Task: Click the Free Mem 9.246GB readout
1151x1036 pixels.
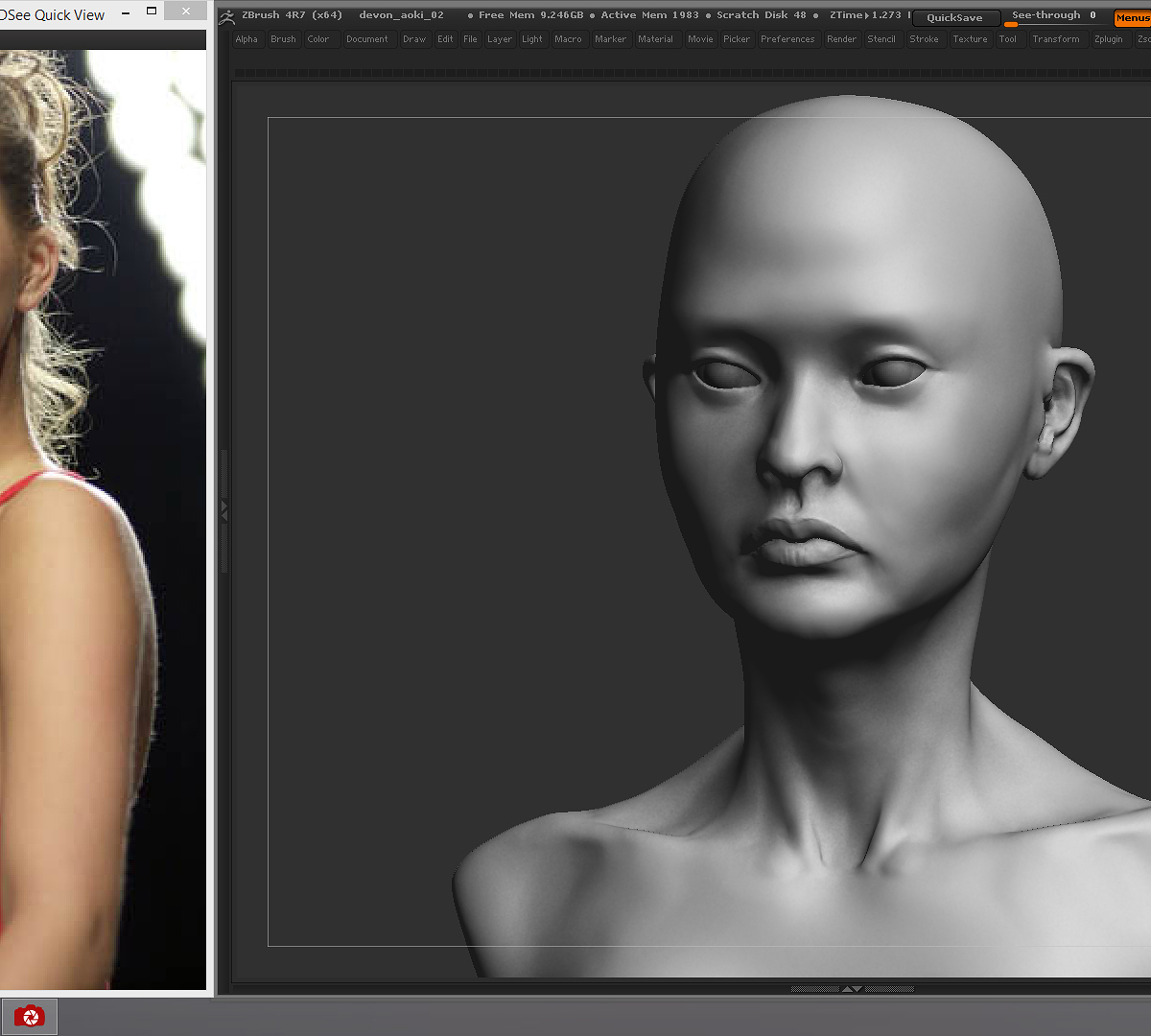Action: tap(530, 15)
